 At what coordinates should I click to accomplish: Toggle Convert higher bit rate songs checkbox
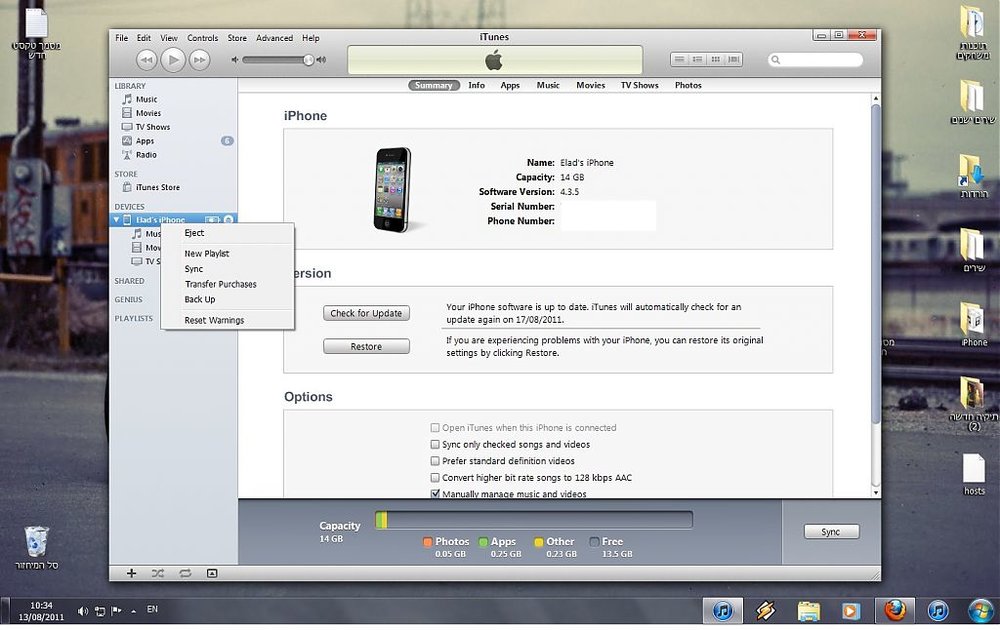pos(435,478)
